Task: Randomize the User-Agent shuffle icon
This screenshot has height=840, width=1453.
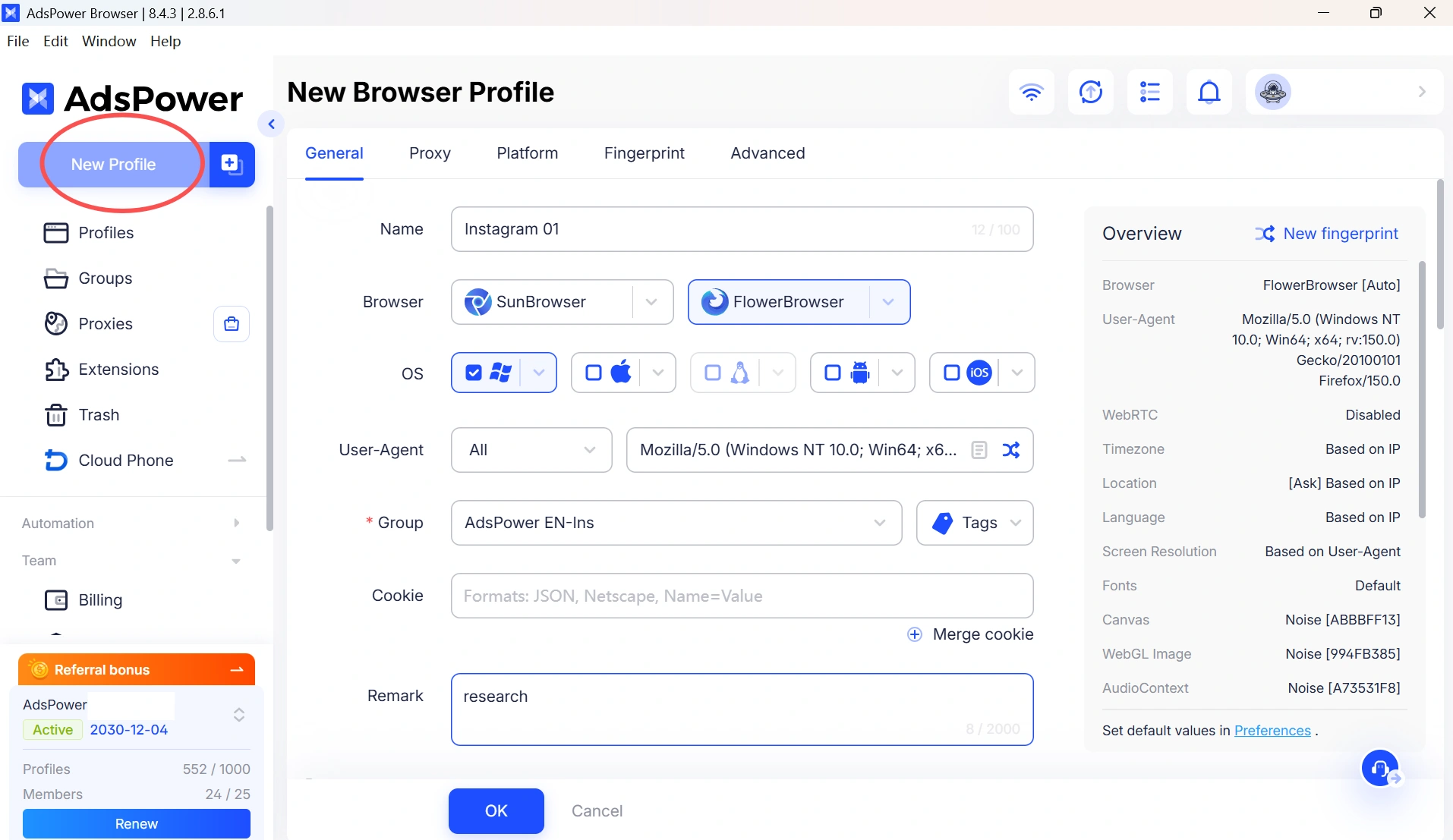Action: (1010, 450)
